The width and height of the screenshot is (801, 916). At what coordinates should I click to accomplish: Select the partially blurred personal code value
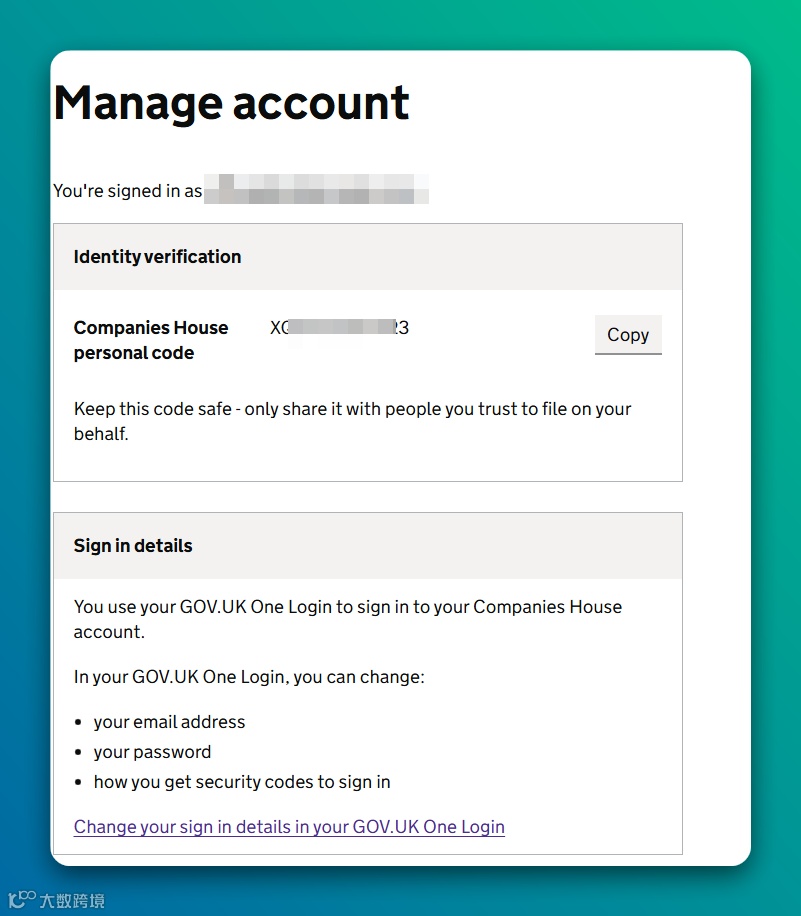[x=339, y=328]
